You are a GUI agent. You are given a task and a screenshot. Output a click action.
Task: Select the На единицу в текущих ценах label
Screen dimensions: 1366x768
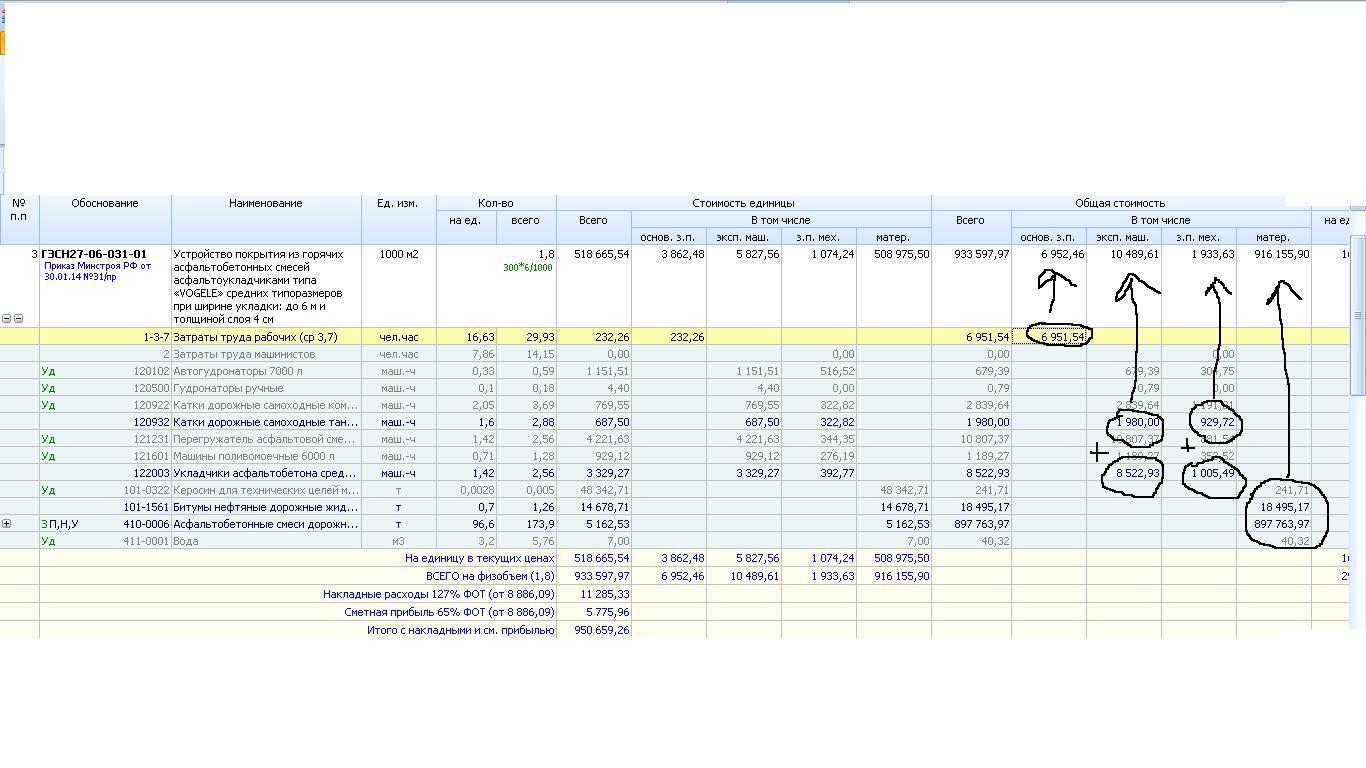coord(479,558)
